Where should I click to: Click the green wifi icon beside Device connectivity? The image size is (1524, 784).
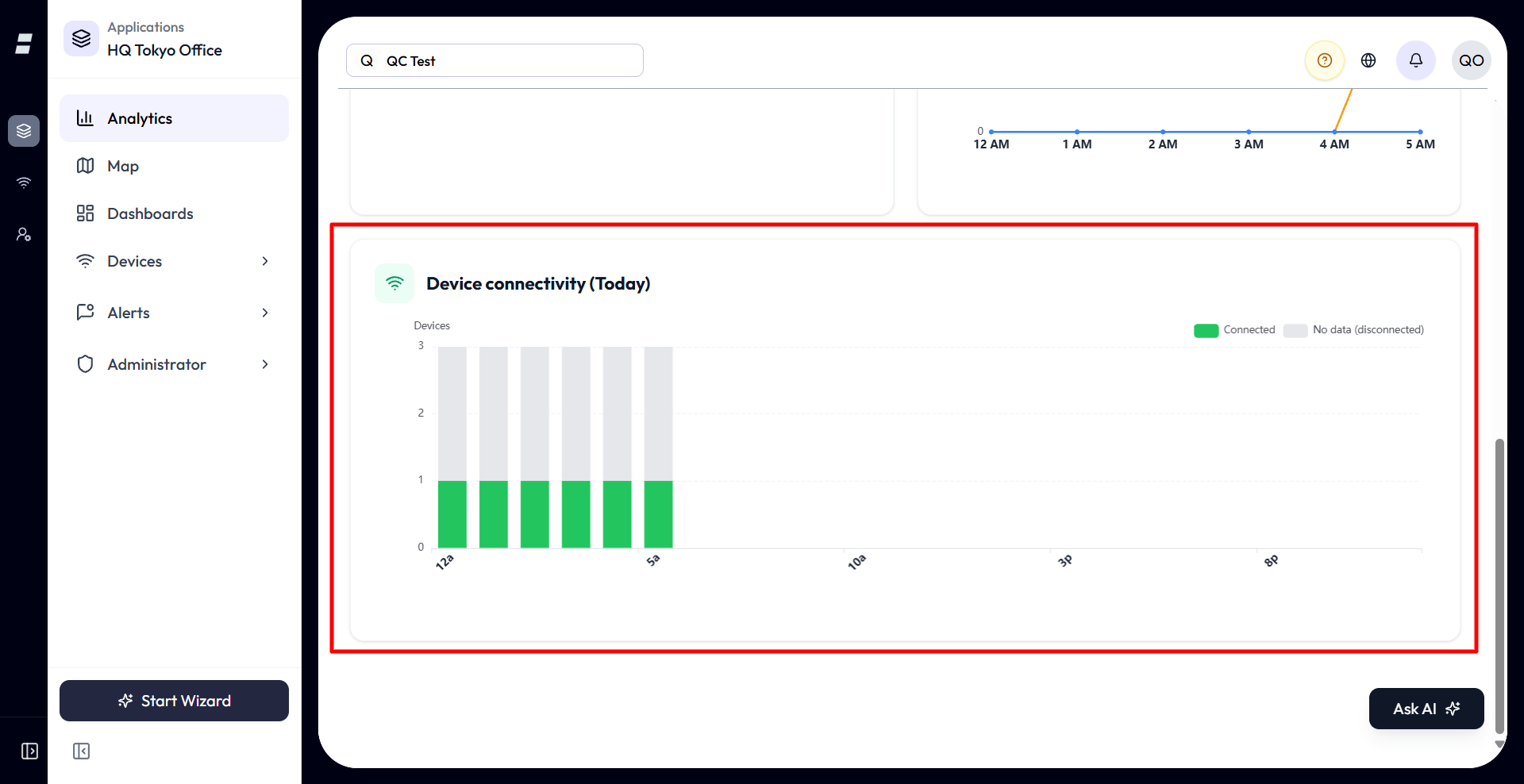[x=394, y=283]
